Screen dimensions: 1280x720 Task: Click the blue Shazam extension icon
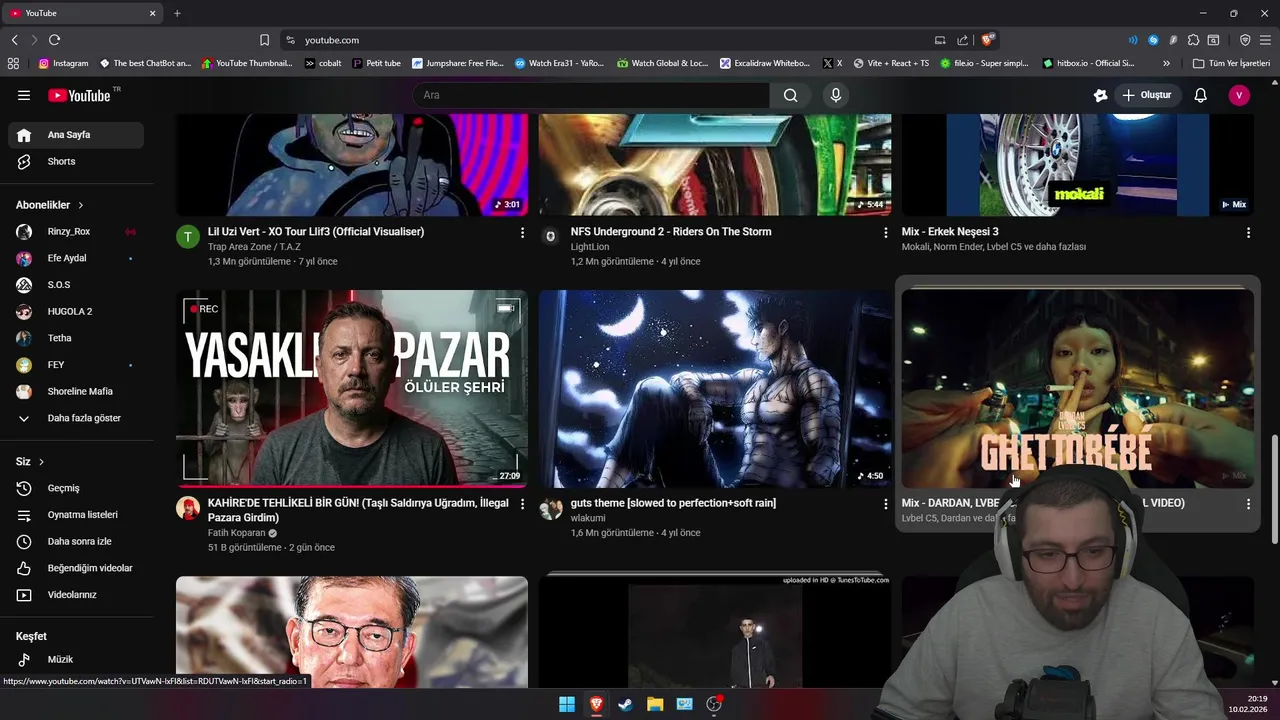pyautogui.click(x=1153, y=40)
